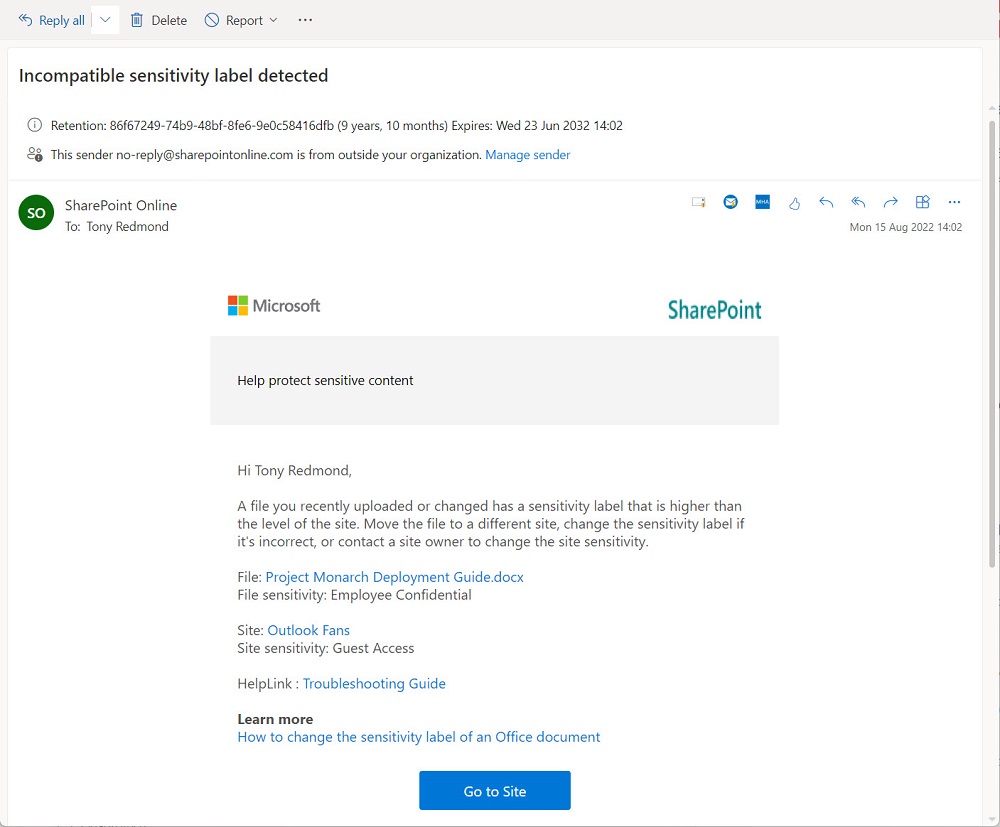The image size is (1000, 827).
Task: Click the envelope with lock icon
Action: click(x=699, y=203)
